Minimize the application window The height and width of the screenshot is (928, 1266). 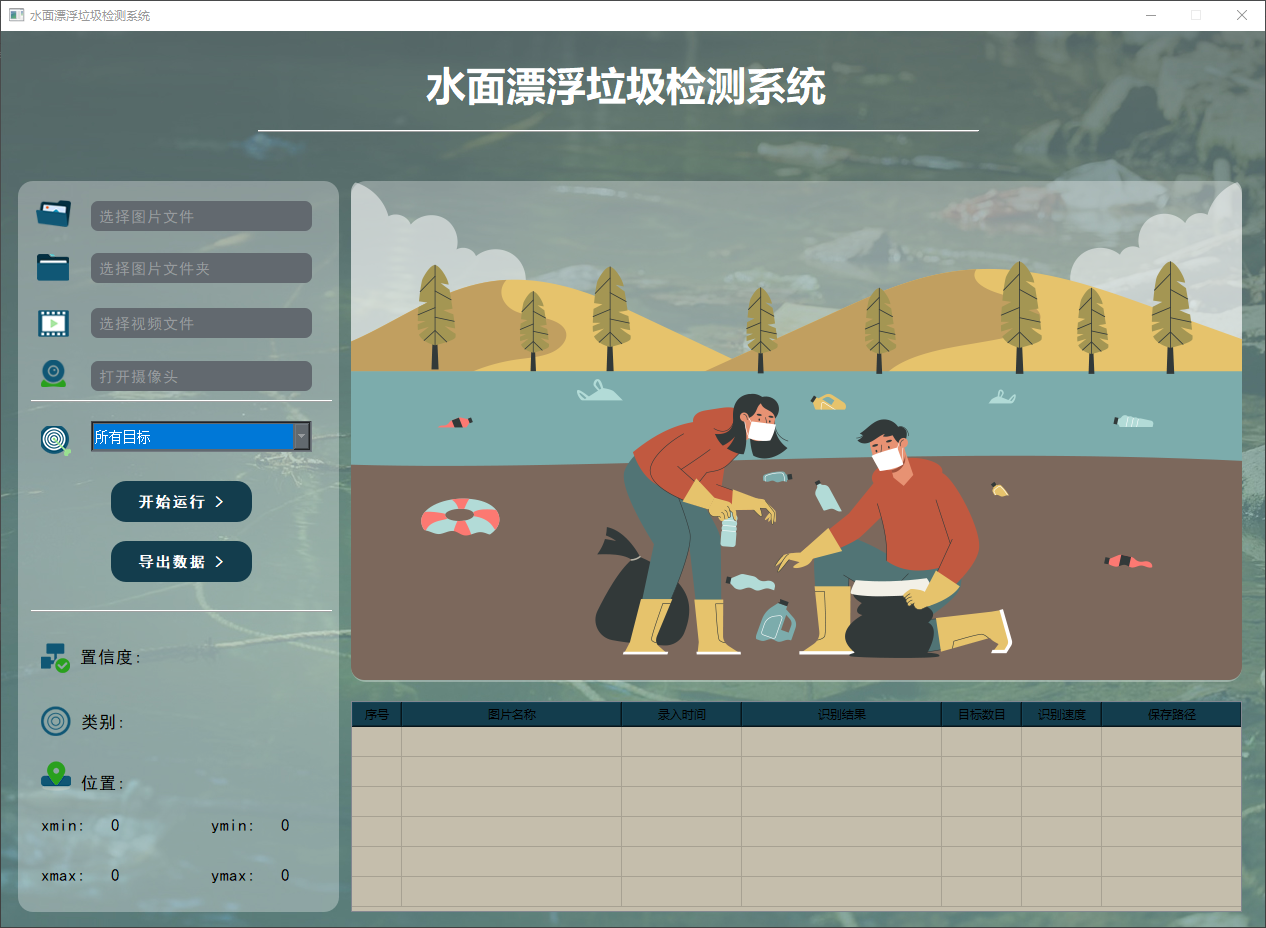(1151, 15)
